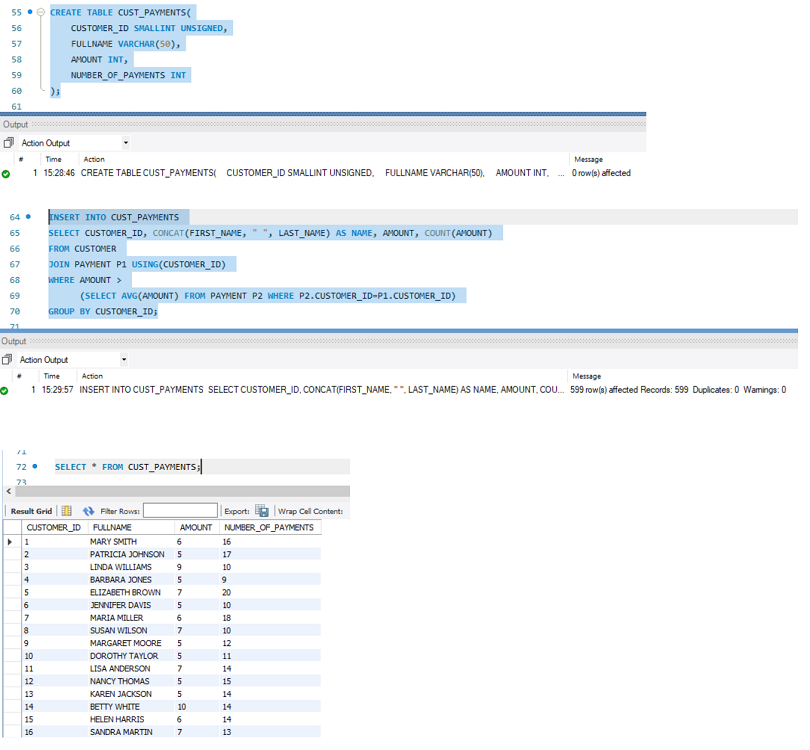
Task: Click the copy icon in the CREATE TABLE output panel
Action: click(8, 143)
